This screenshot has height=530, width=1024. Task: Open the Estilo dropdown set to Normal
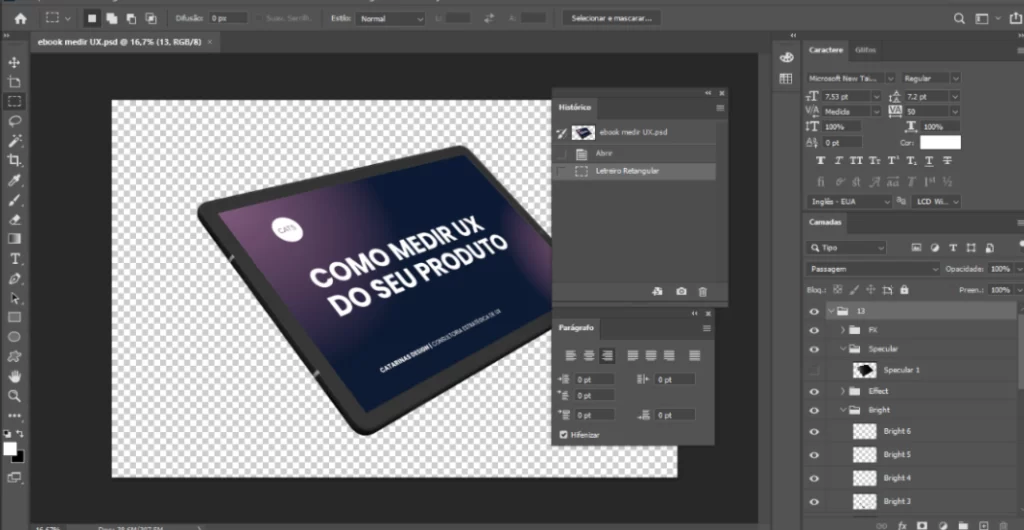[x=391, y=18]
